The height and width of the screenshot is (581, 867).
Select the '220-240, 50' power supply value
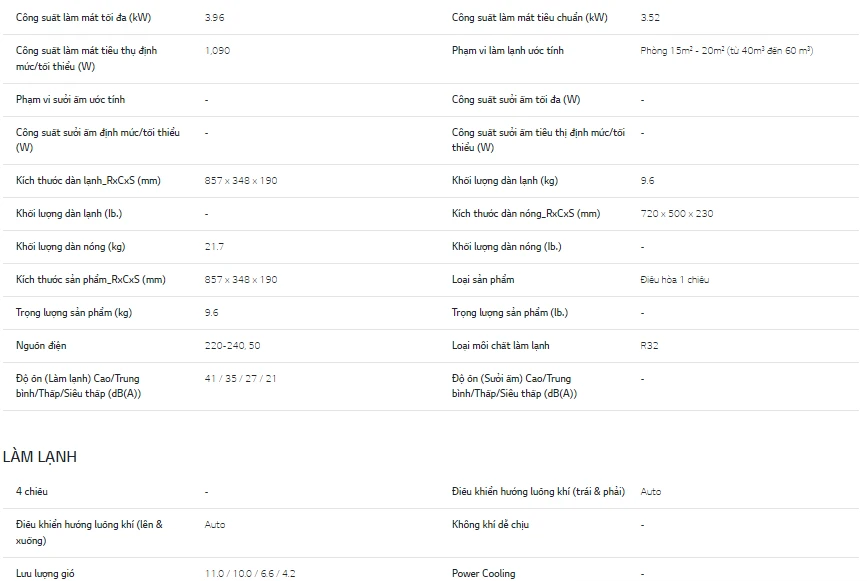coord(232,346)
